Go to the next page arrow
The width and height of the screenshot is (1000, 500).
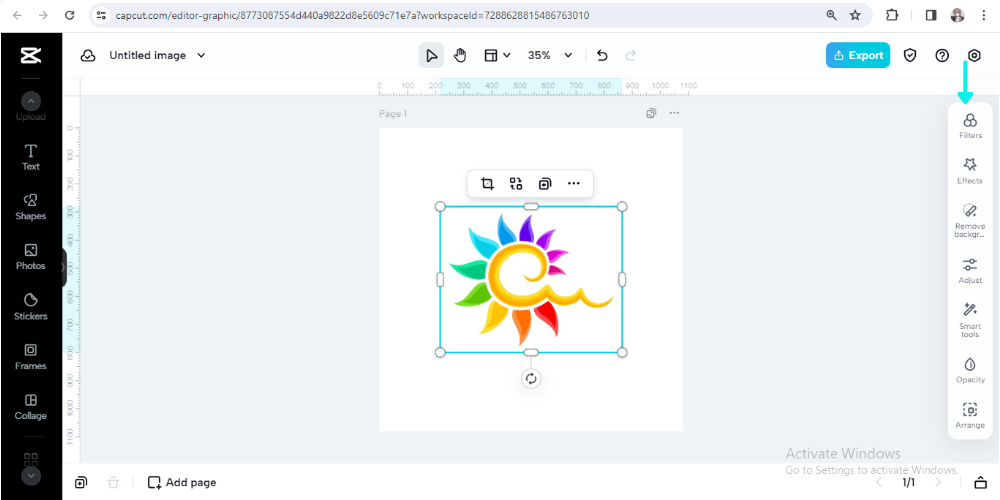pos(938,482)
